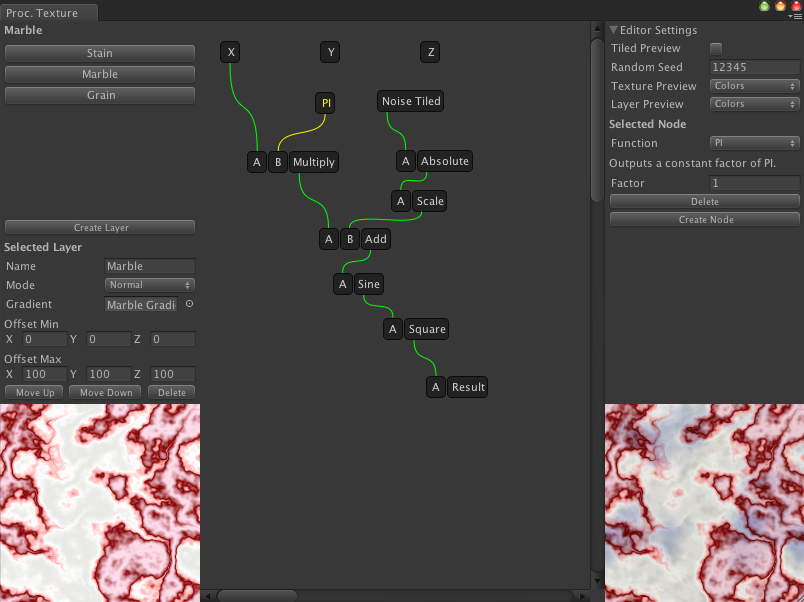Select the Stain layer
The height and width of the screenshot is (602, 804).
pyautogui.click(x=99, y=53)
